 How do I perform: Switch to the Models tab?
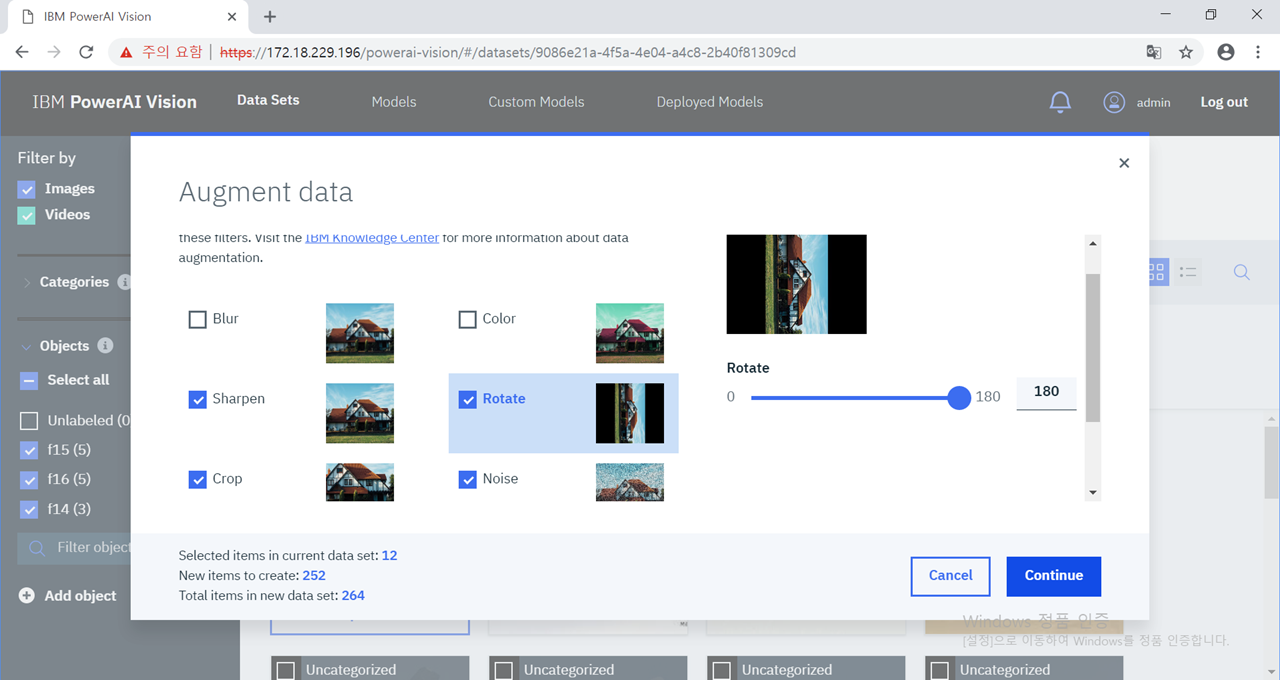393,101
